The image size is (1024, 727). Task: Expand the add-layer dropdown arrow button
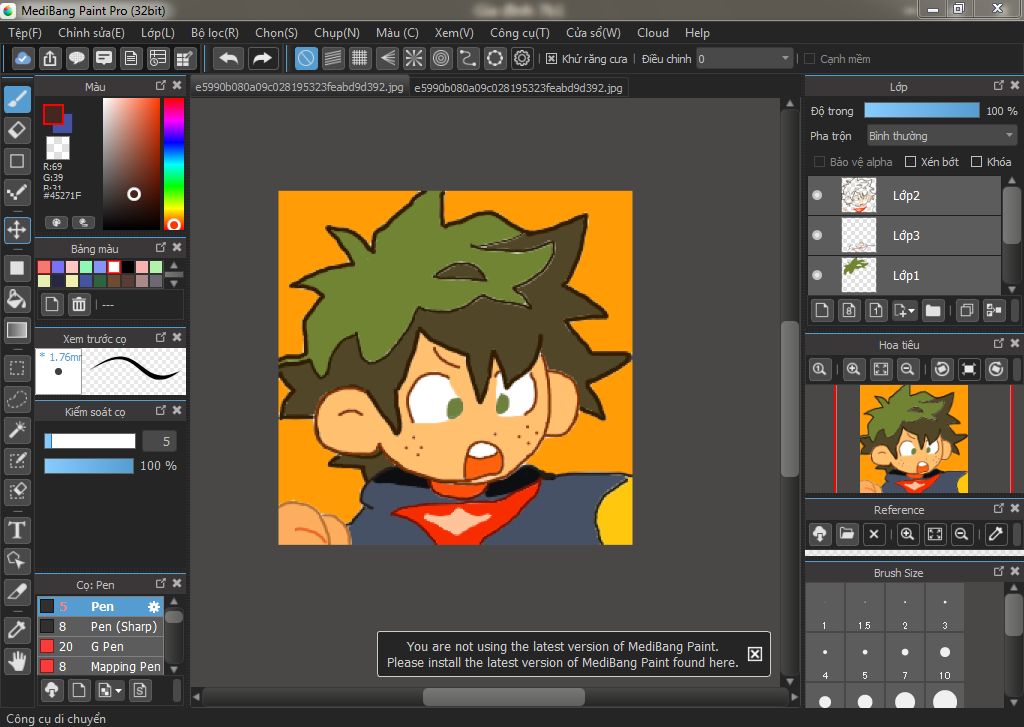[x=904, y=310]
